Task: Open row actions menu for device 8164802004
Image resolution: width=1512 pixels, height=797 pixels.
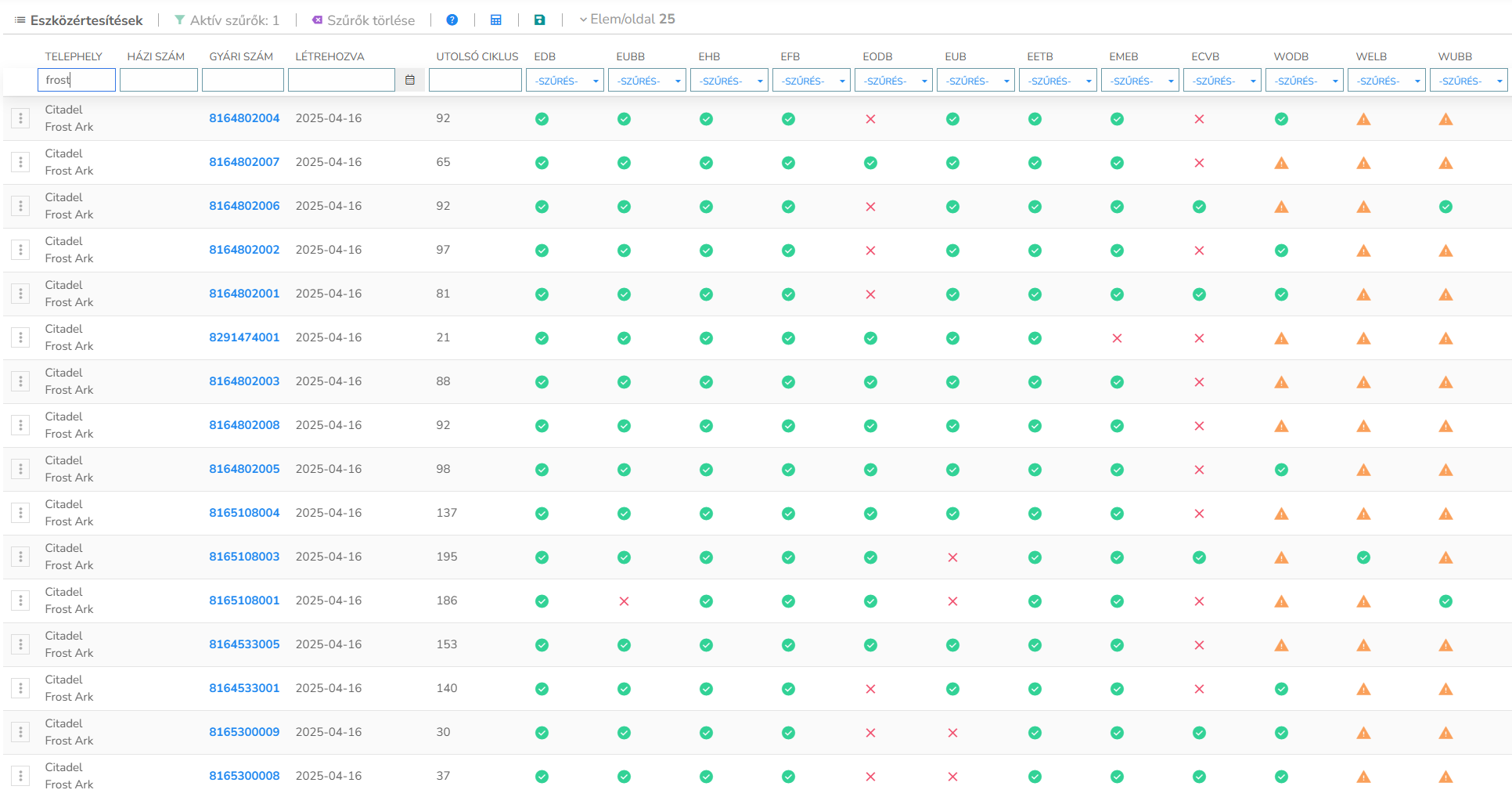Action: (20, 117)
